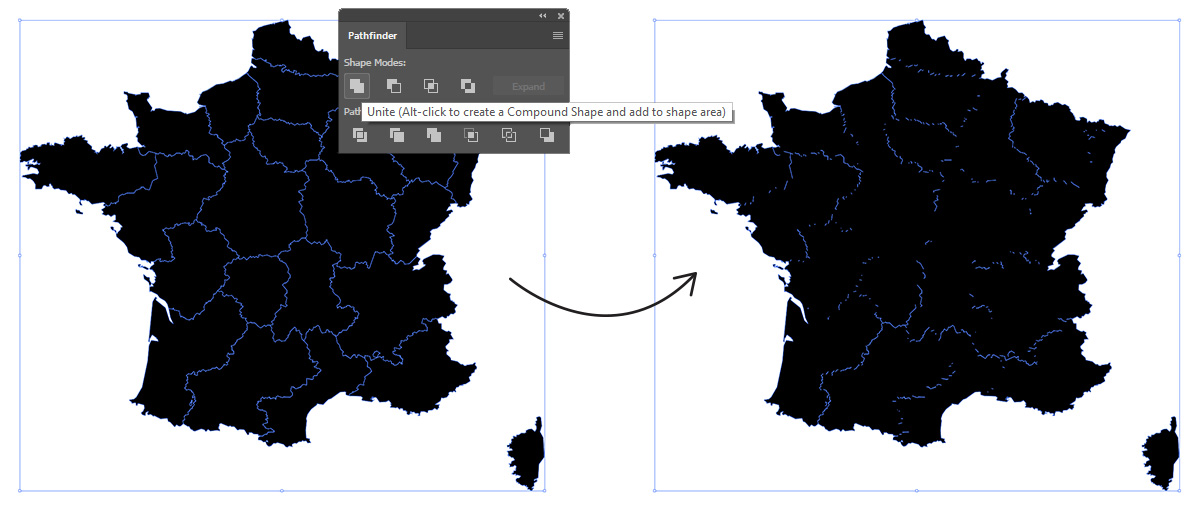
Task: Apply the Merge pathfinder
Action: (434, 135)
